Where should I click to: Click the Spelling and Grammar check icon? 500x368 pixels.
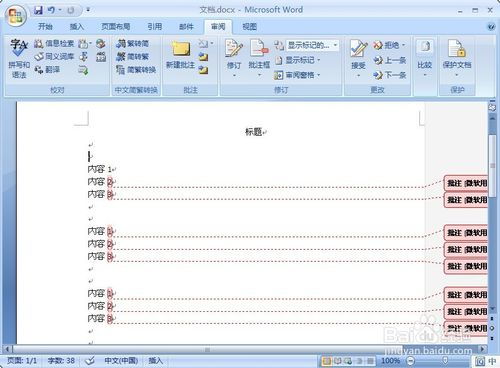point(19,58)
